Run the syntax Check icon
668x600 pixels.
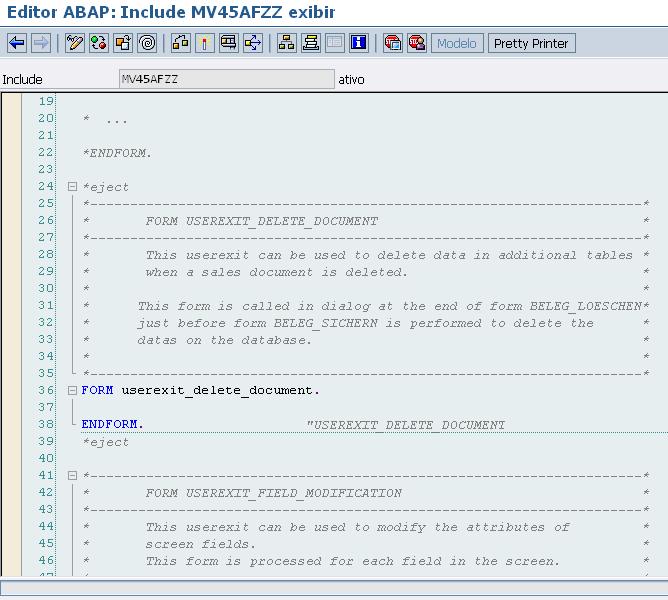pyautogui.click(x=180, y=43)
